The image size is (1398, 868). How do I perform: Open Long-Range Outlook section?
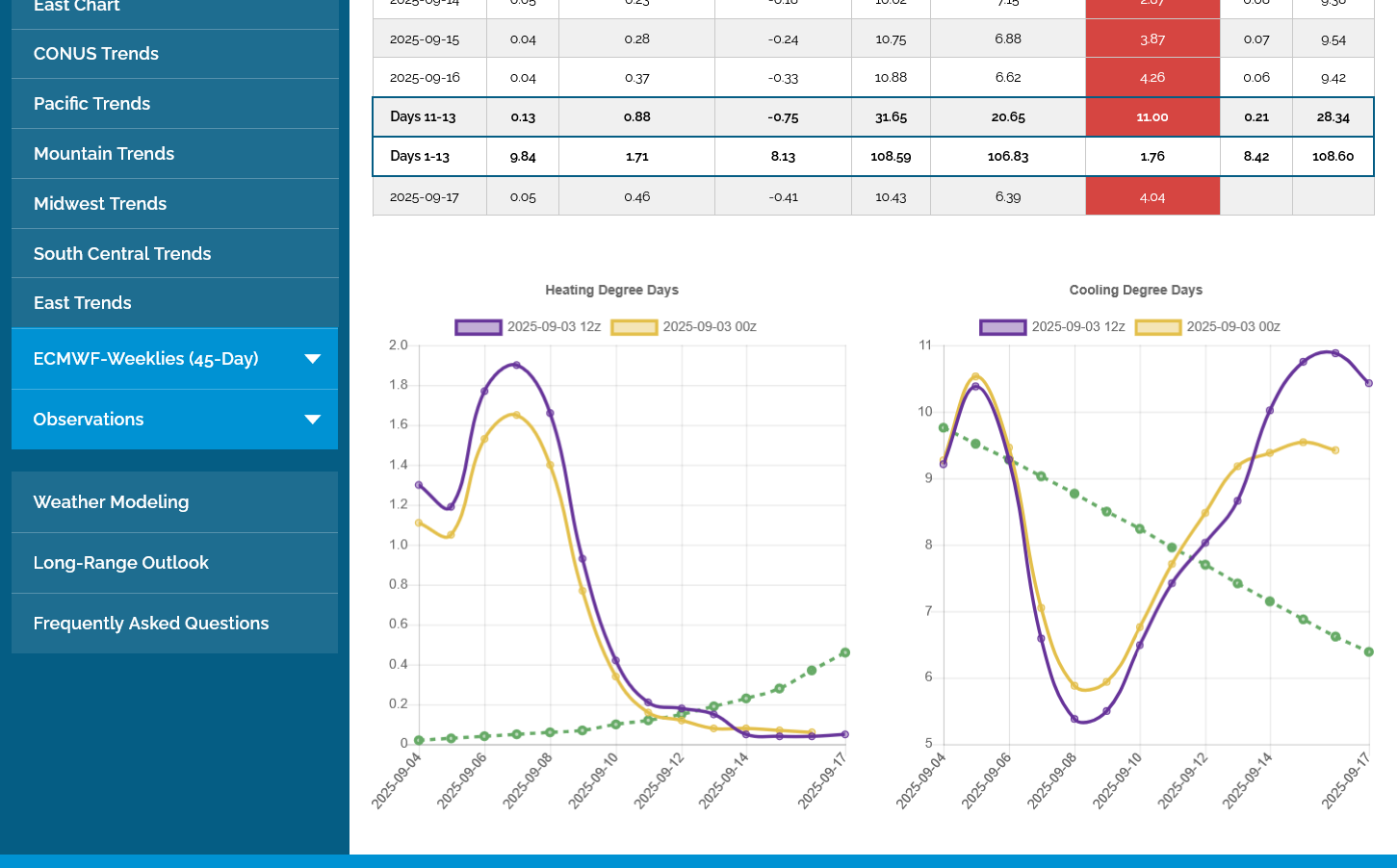120,563
